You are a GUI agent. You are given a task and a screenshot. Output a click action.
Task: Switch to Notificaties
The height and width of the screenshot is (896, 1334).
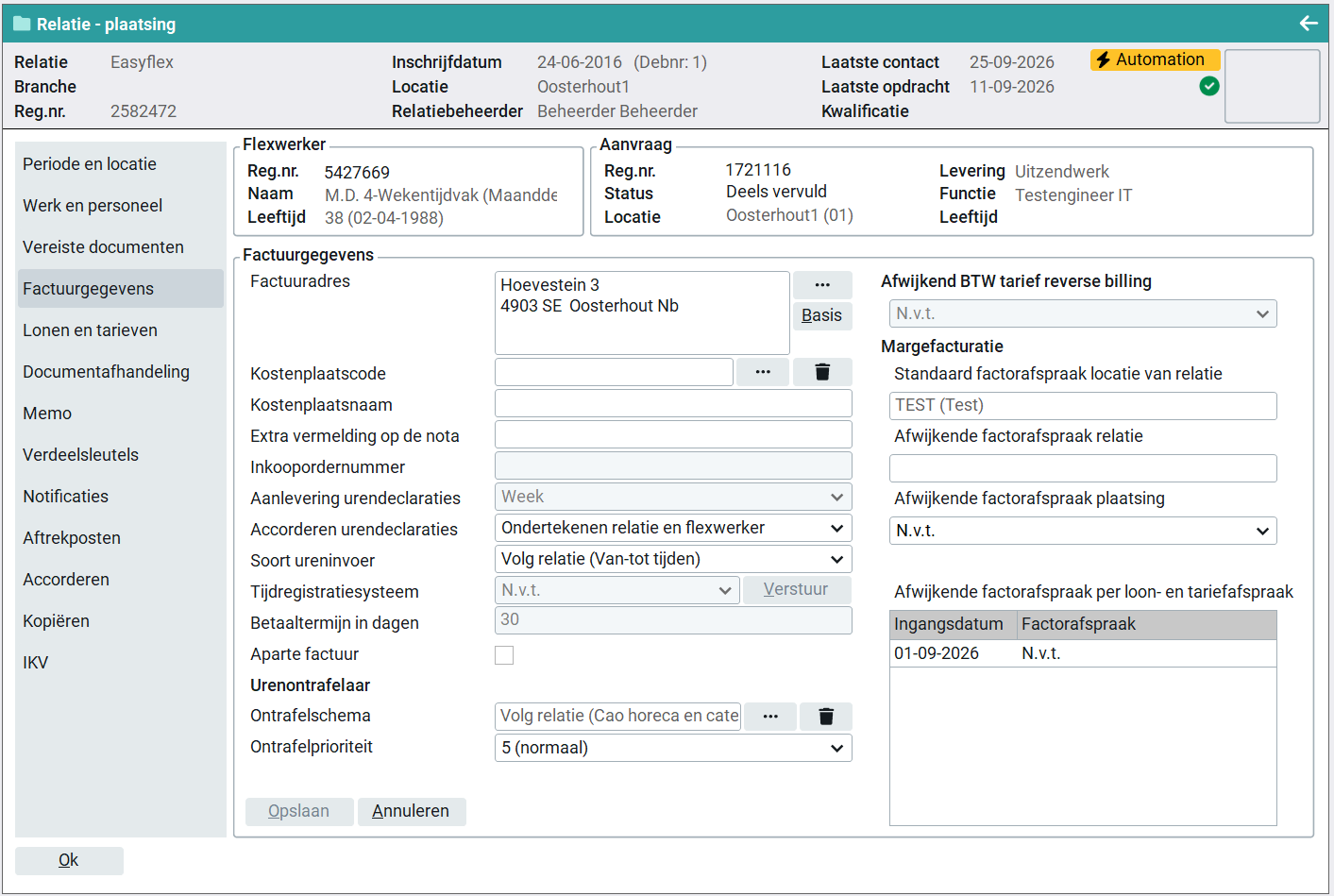[121, 497]
